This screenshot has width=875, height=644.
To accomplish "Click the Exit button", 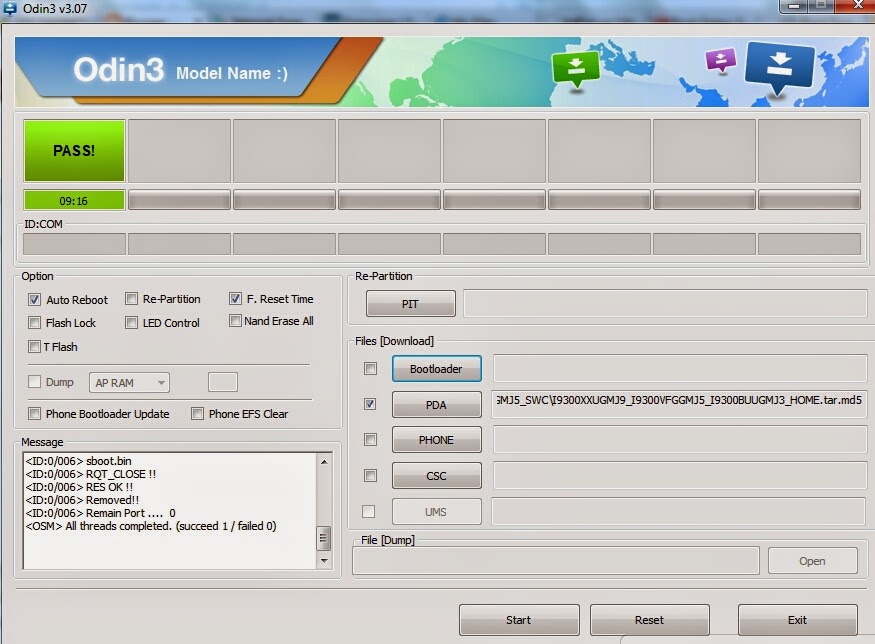I will coord(797,619).
